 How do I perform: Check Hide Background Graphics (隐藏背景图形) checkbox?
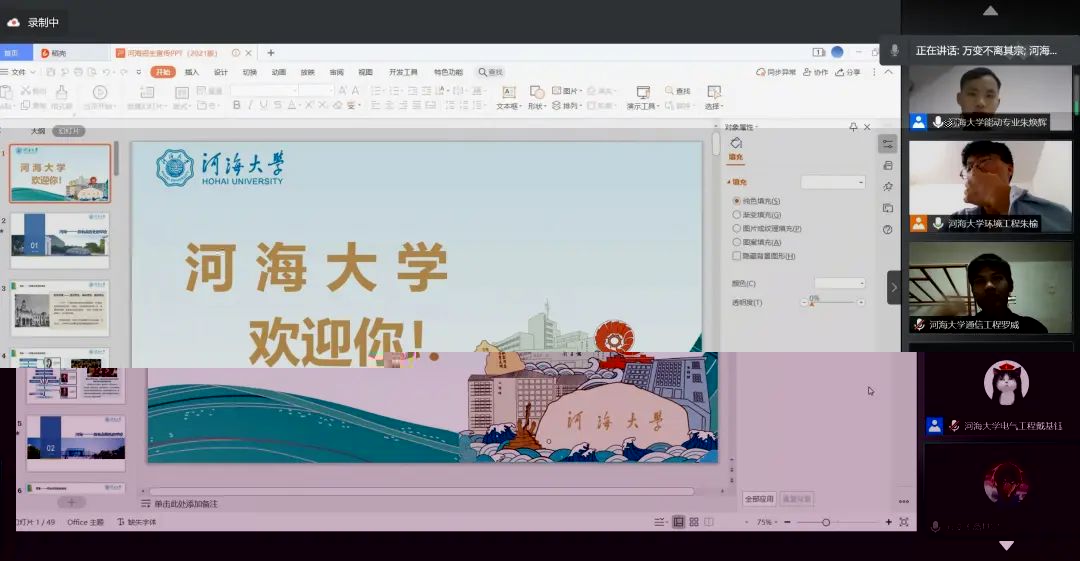[737, 257]
